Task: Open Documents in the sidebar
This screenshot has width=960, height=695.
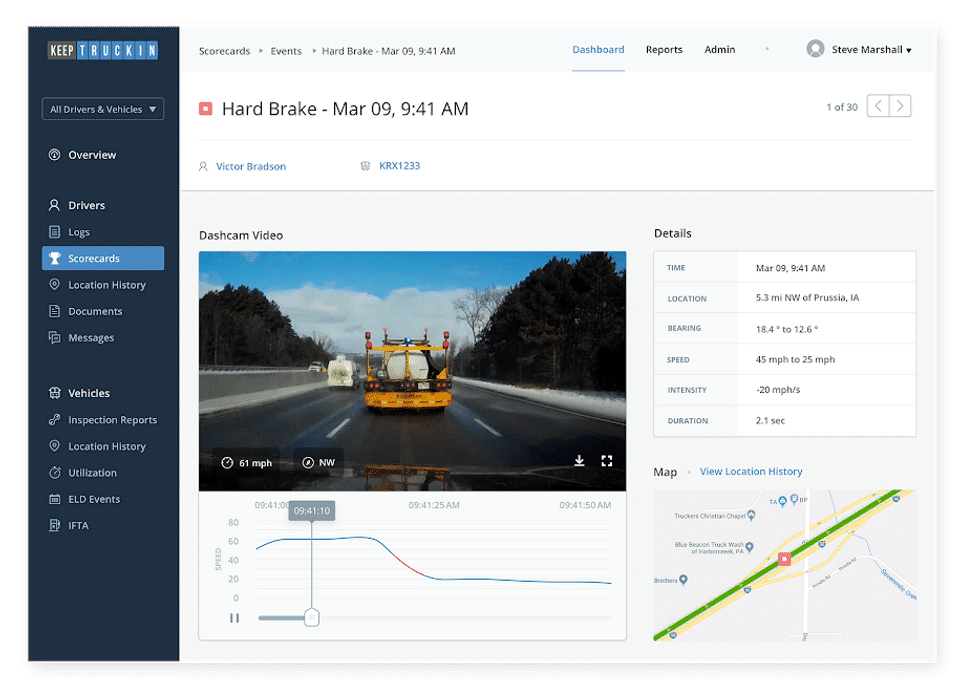Action: click(95, 311)
